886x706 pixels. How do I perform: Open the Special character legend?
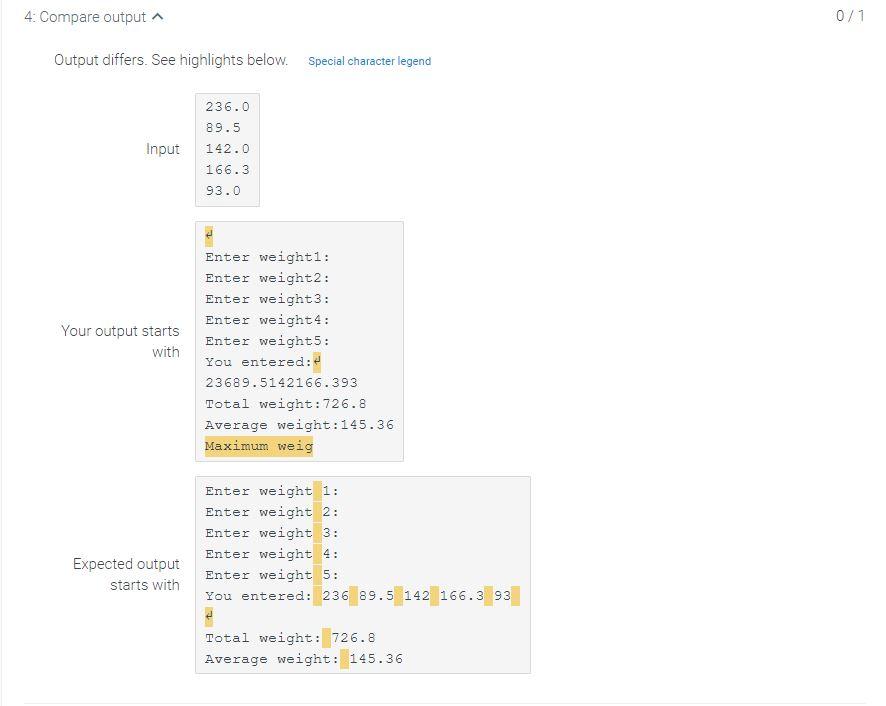(x=369, y=61)
